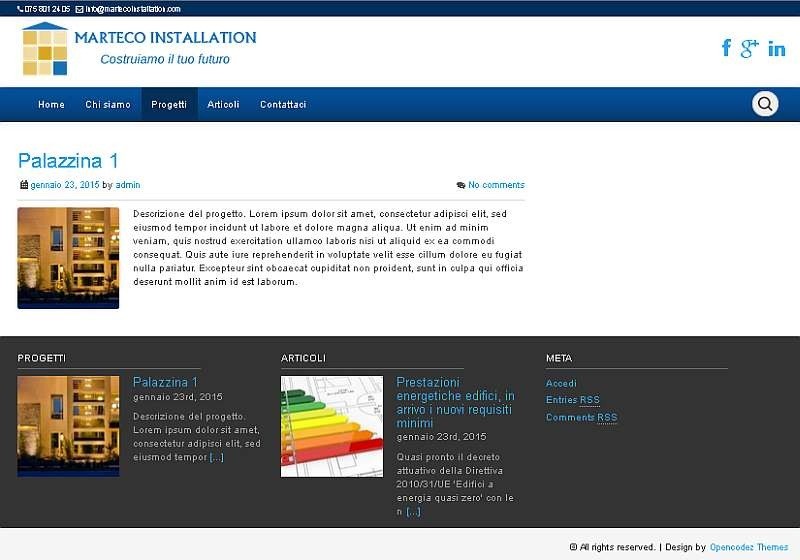The width and height of the screenshot is (800, 560).
Task: Open the Articoli menu item
Action: (x=223, y=105)
